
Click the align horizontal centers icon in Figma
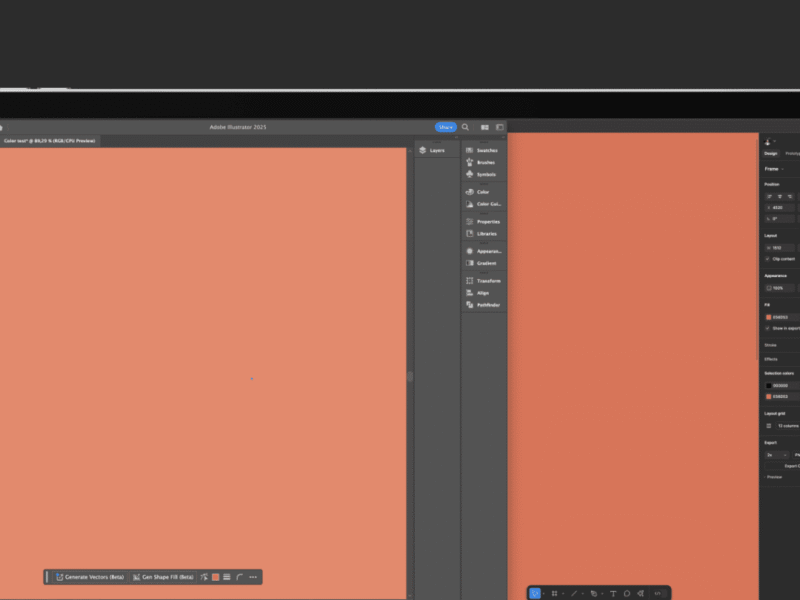(780, 196)
